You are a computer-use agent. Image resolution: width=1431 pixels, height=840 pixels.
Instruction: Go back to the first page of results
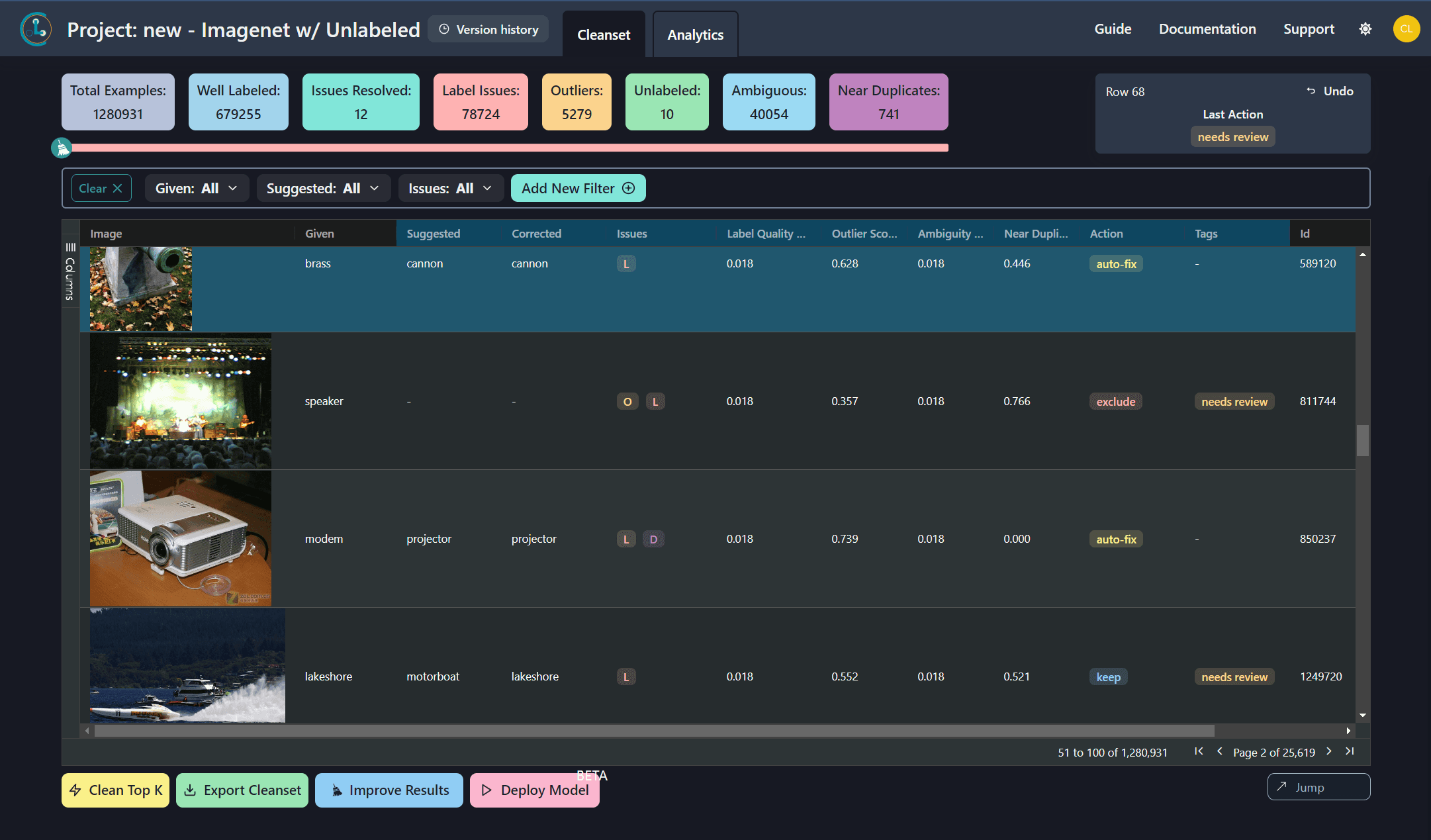click(x=1199, y=752)
